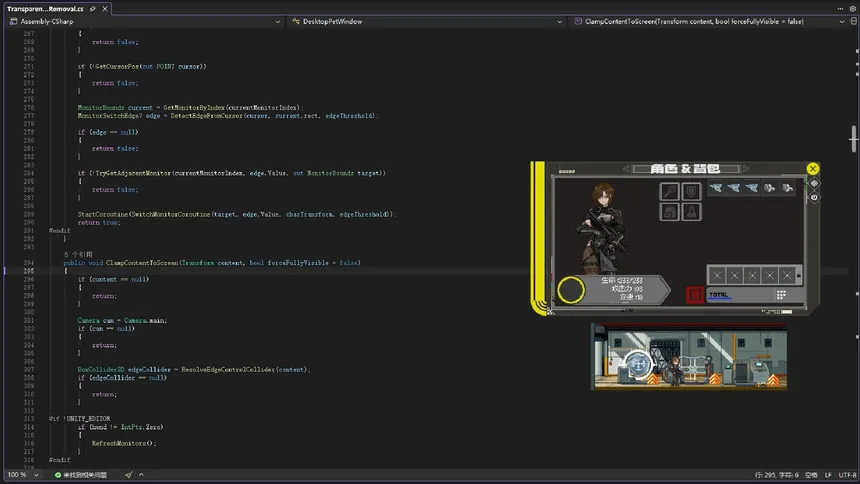The width and height of the screenshot is (860, 484).
Task: Click the diamond icon below the yellow close button
Action: (x=814, y=183)
